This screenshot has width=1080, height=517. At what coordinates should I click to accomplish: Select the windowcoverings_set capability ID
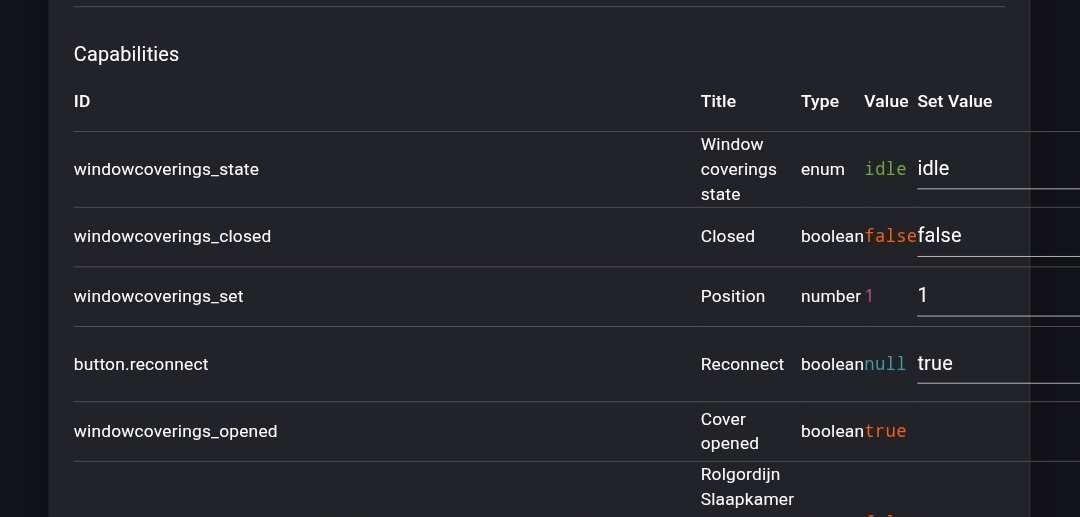[158, 296]
